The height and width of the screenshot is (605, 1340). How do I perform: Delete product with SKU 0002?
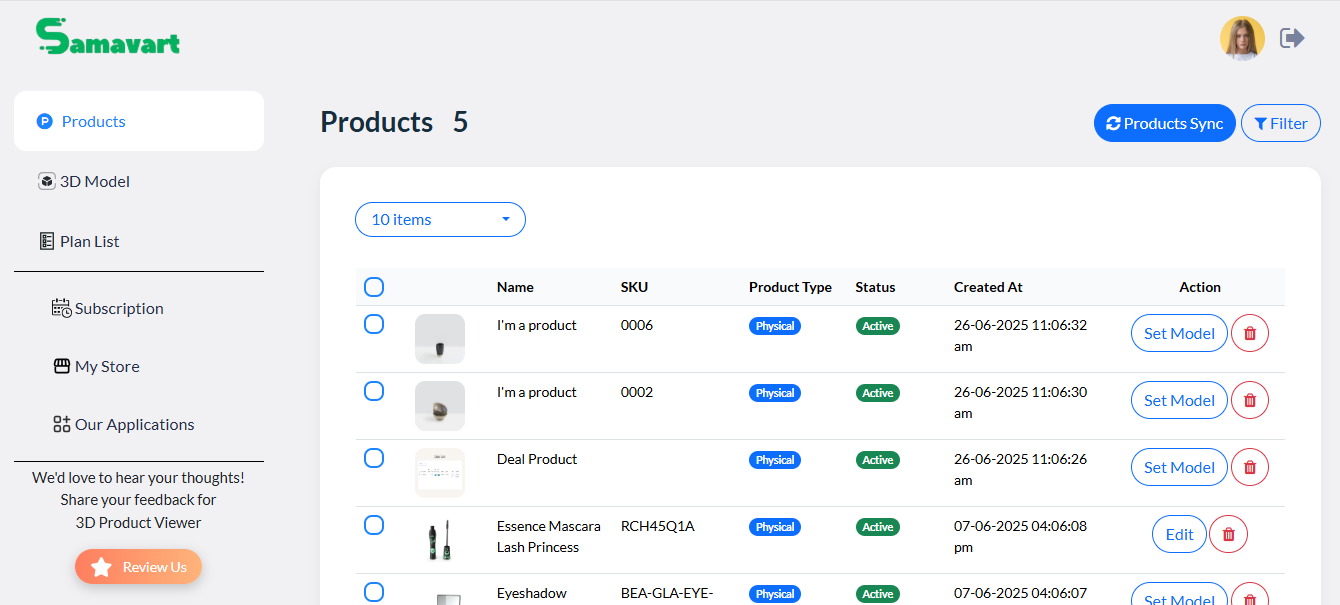pyautogui.click(x=1250, y=400)
